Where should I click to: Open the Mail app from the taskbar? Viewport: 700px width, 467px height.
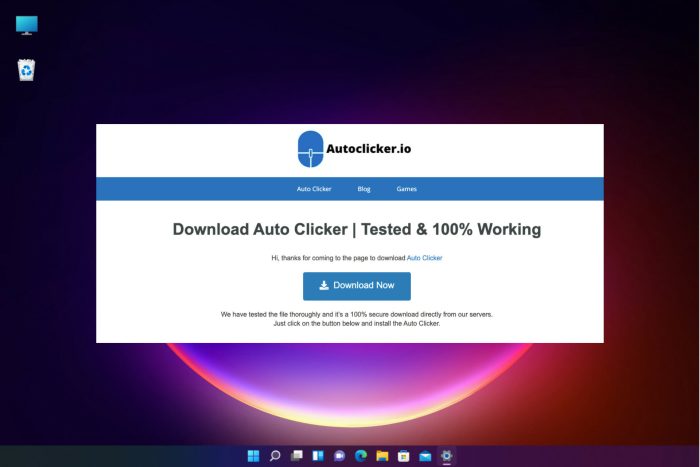click(x=425, y=456)
